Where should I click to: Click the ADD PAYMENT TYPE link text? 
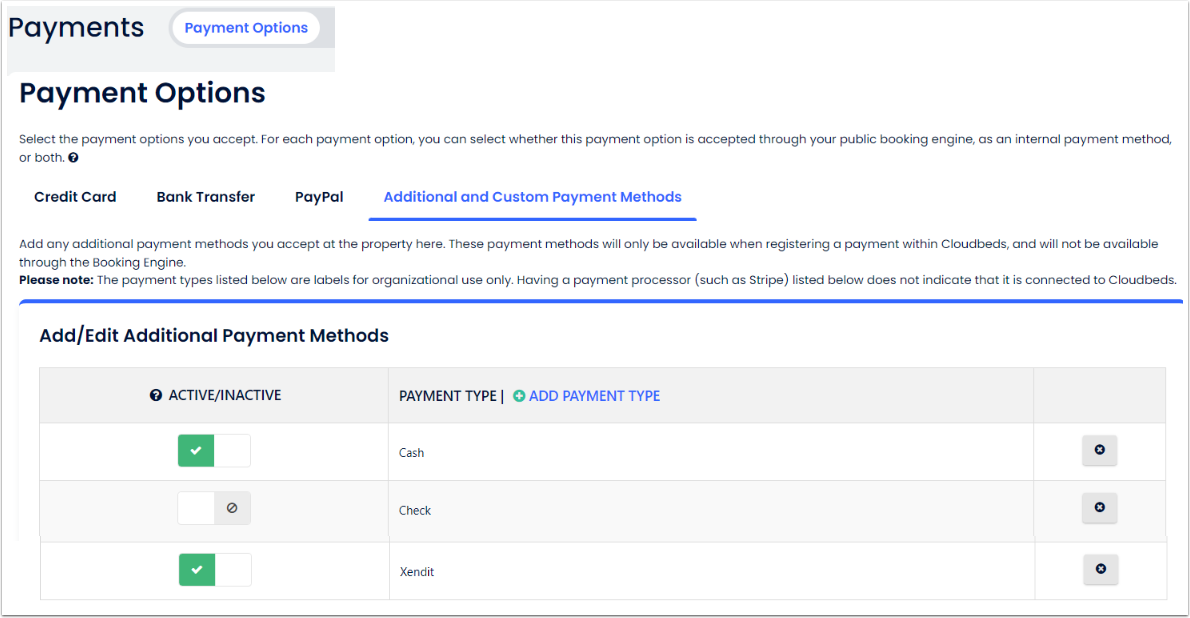tap(594, 396)
